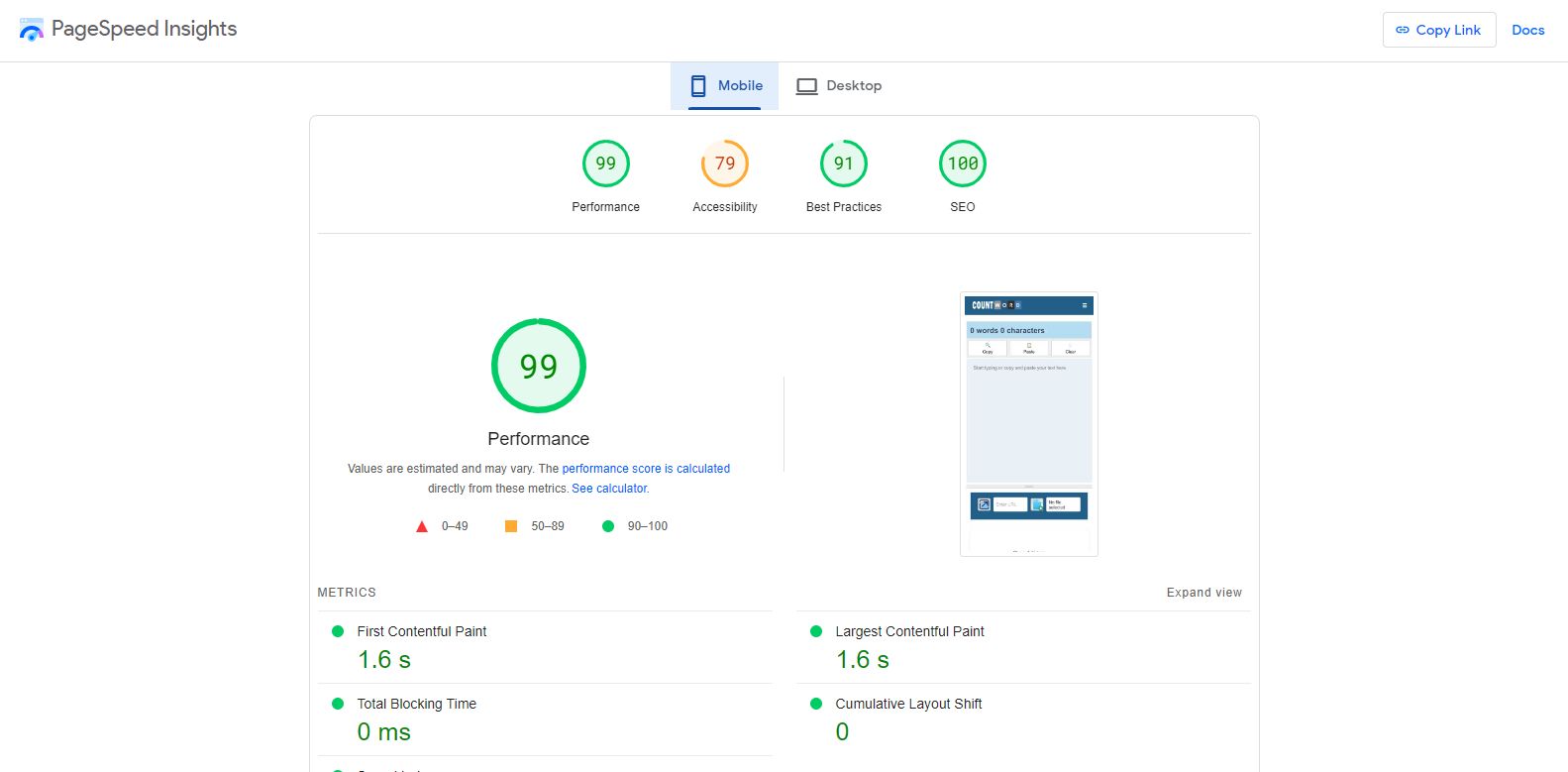This screenshot has width=1568, height=772.
Task: Click the Total Blocking Time status dot
Action: [338, 704]
